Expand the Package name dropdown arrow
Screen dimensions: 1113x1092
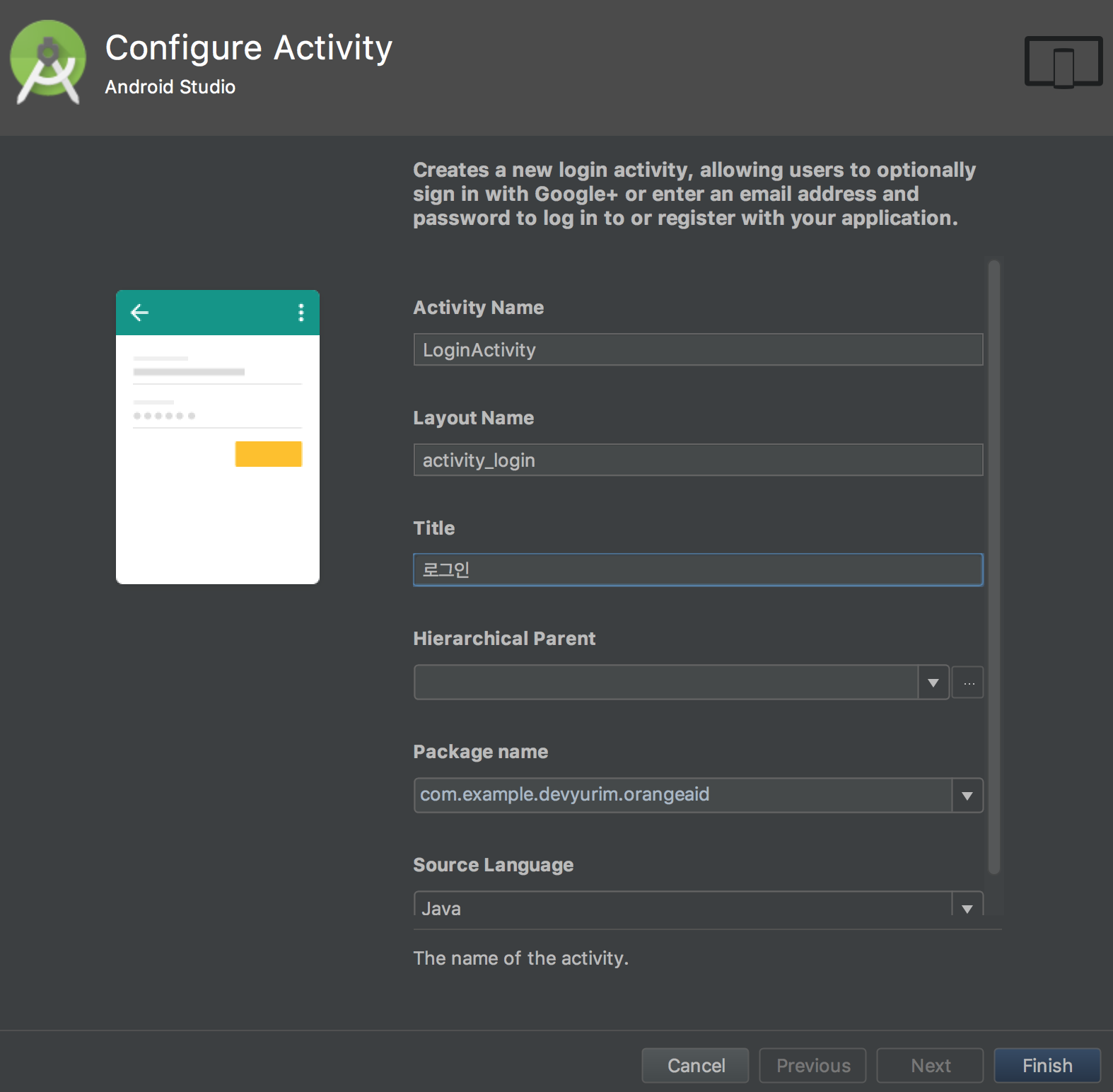coord(967,796)
